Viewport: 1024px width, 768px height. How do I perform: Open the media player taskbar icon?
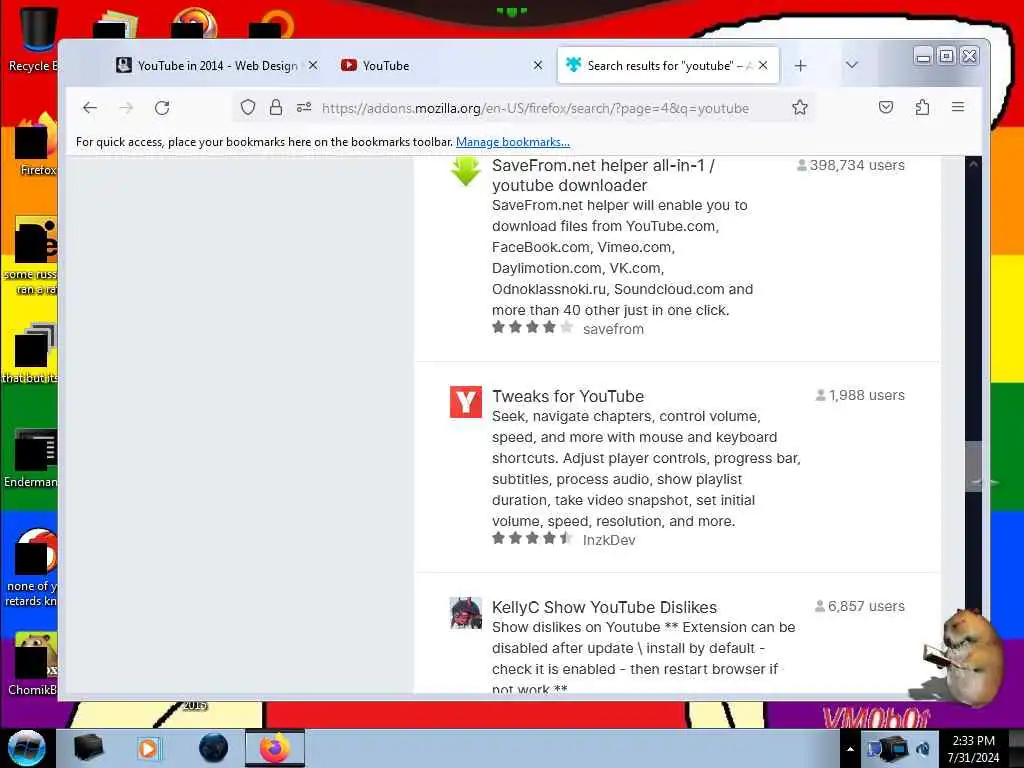pos(148,748)
